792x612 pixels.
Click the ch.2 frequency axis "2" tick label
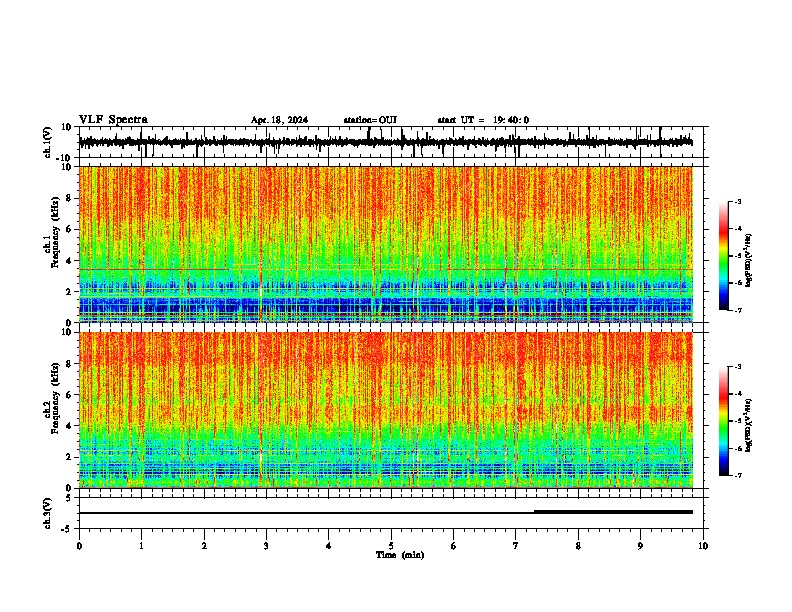[69, 457]
